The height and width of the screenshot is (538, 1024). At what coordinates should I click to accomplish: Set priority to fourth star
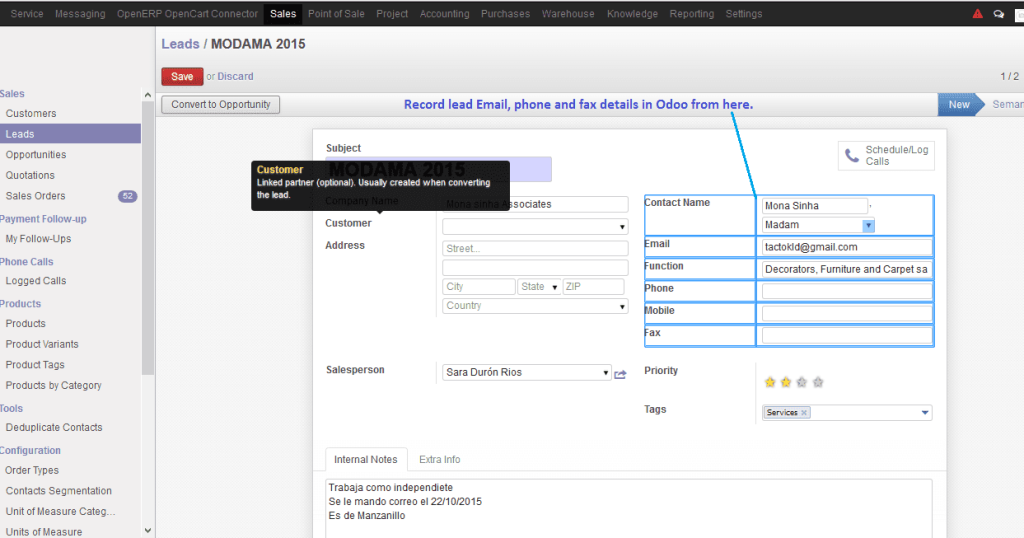click(x=818, y=382)
